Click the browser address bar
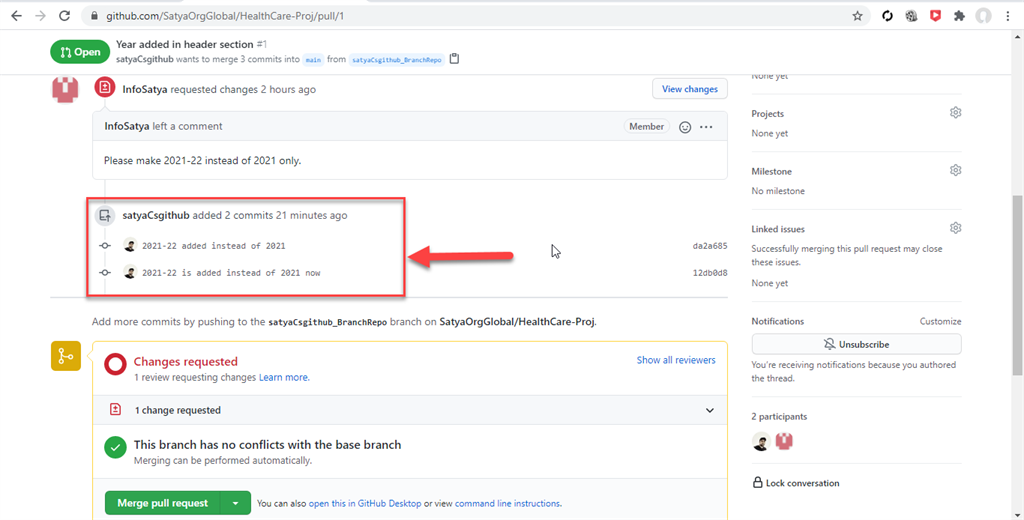 [475, 16]
